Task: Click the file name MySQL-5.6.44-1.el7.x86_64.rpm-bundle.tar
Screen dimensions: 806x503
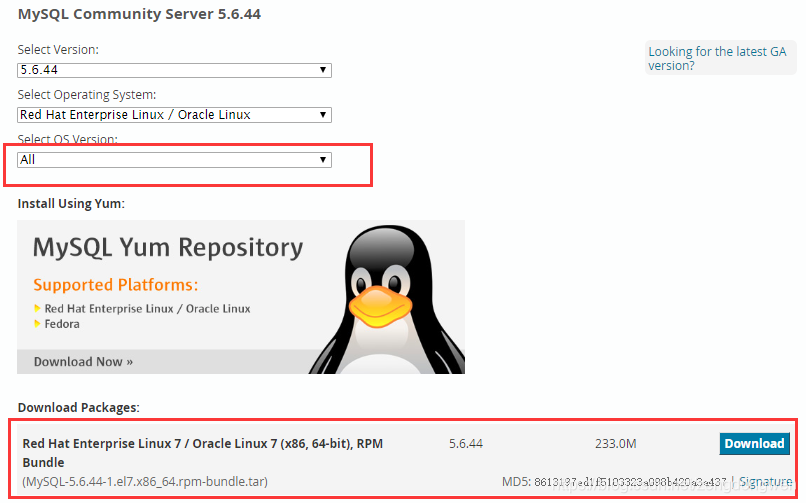Action: [145, 481]
